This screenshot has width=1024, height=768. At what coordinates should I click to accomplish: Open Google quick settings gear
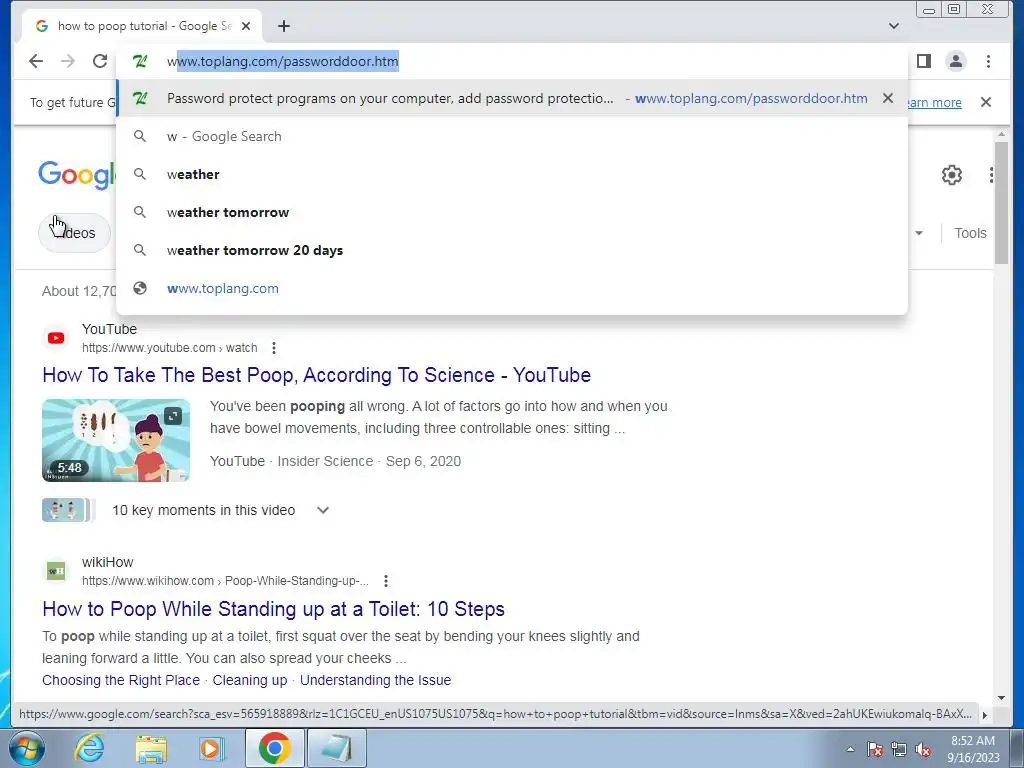[x=952, y=175]
